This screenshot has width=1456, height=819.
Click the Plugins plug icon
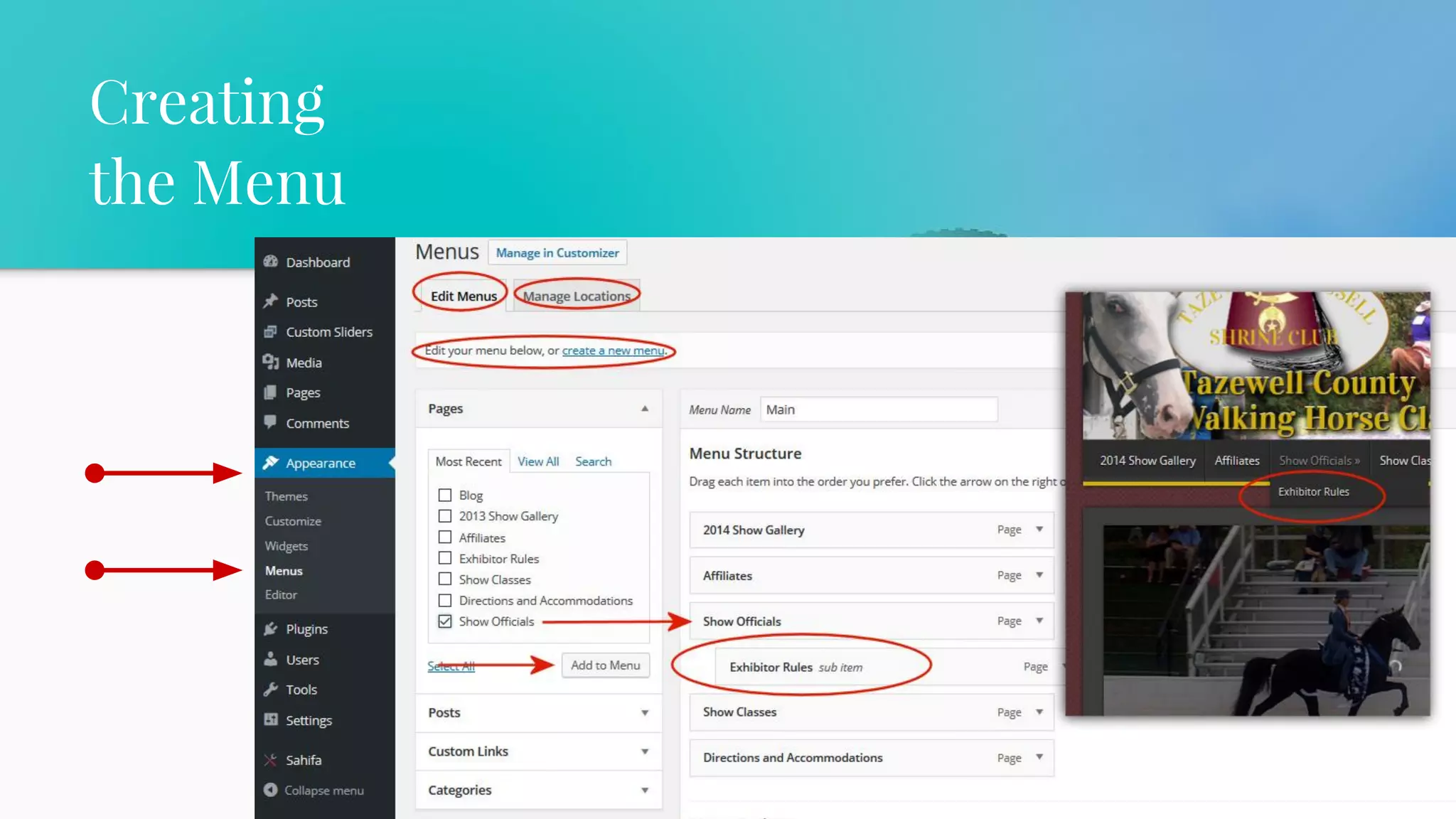tap(270, 628)
